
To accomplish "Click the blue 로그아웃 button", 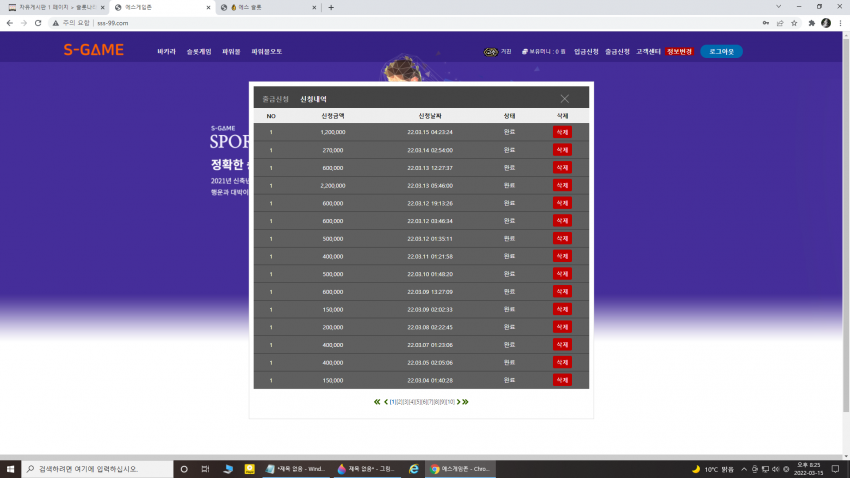I will point(721,51).
